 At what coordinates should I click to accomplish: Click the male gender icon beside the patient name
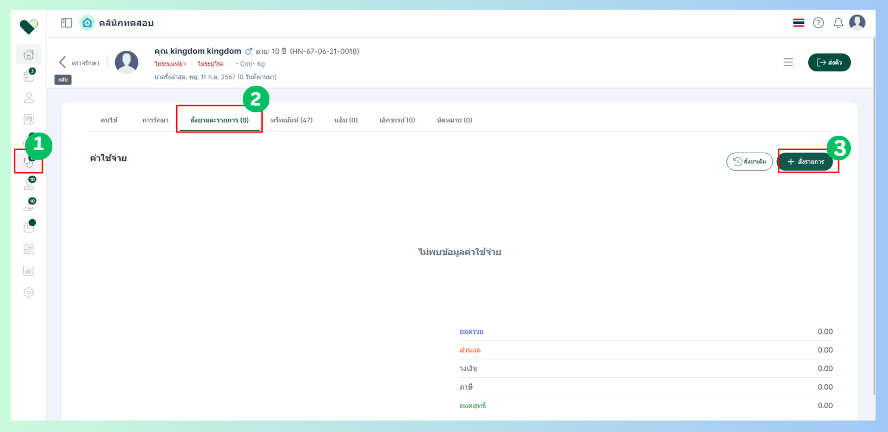coord(248,52)
